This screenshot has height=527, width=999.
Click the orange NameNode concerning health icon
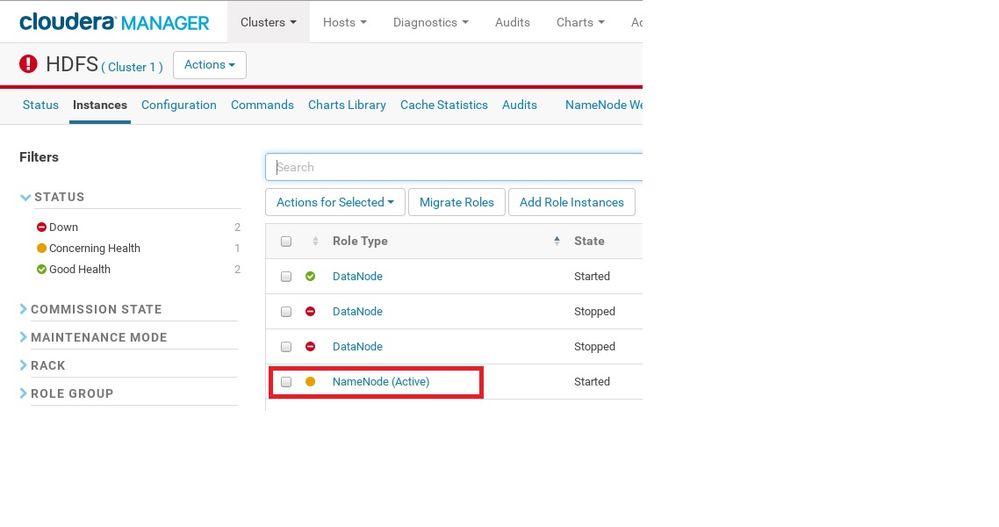(310, 382)
